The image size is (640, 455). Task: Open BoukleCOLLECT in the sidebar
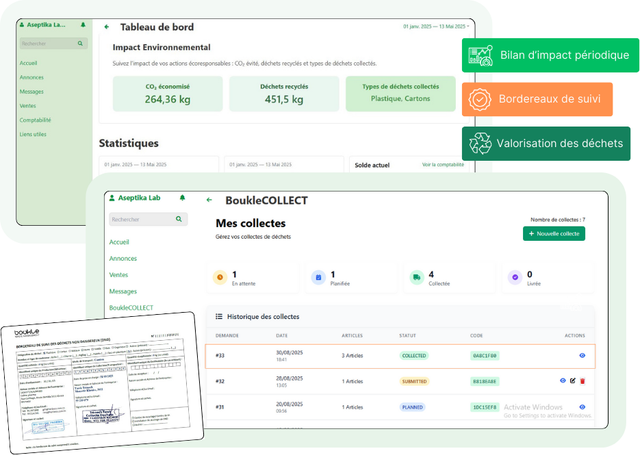point(131,308)
